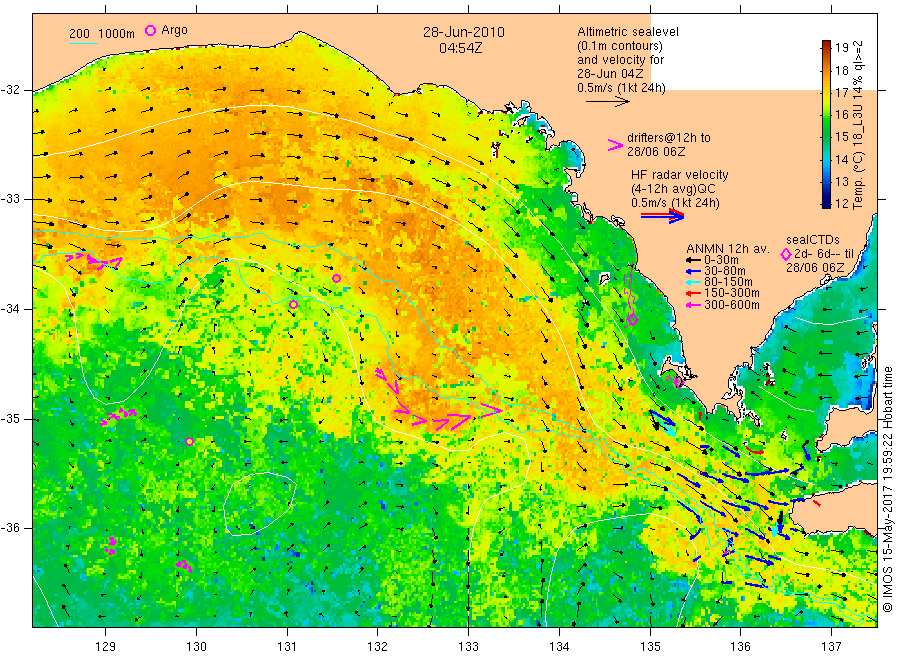
Task: Click the dark red top of the temperature colorbar
Action: (826, 44)
